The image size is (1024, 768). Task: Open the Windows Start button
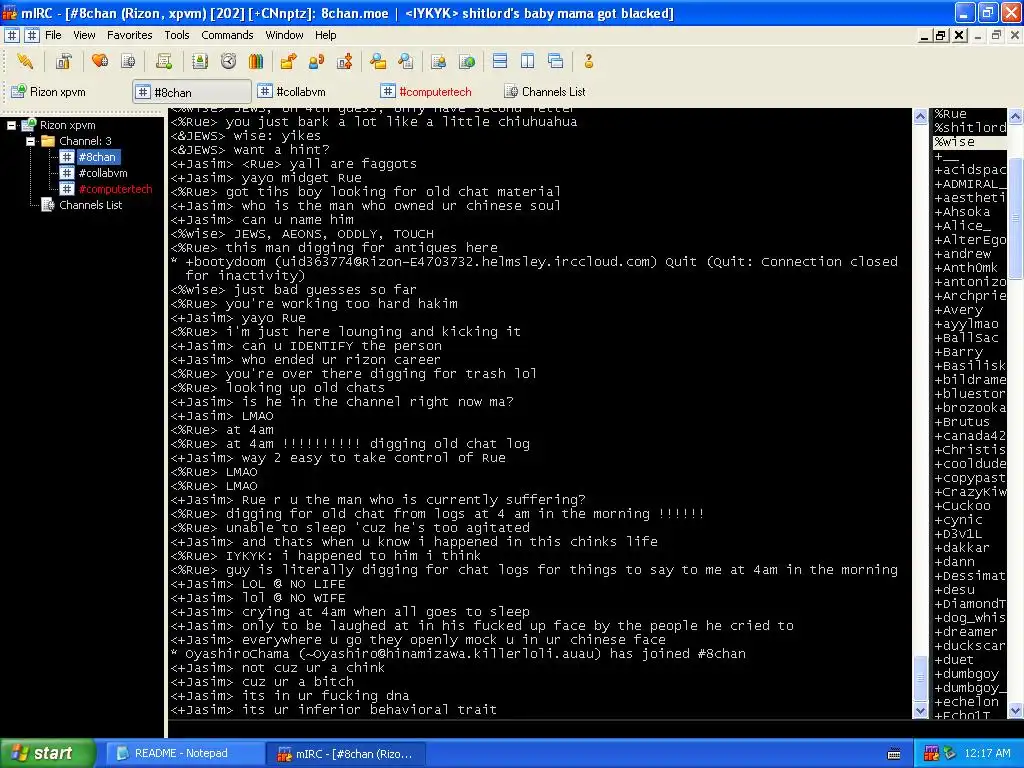pyautogui.click(x=47, y=754)
